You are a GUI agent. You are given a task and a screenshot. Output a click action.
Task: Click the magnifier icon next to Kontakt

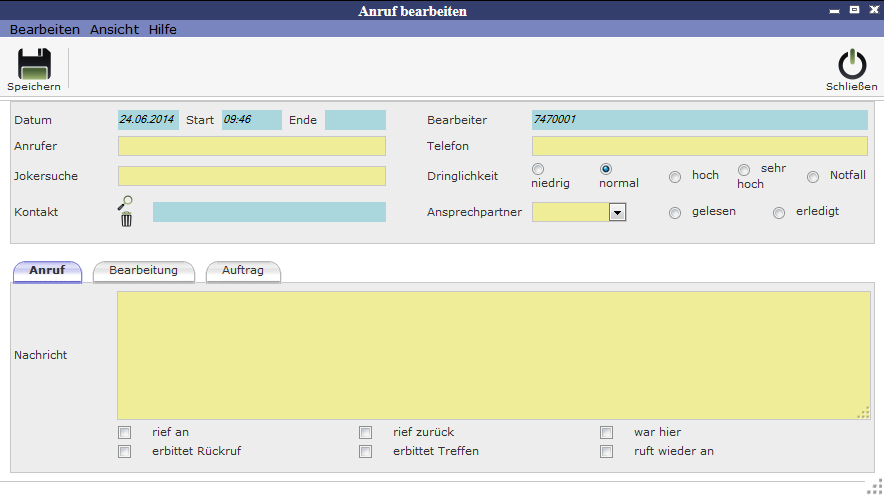tap(125, 202)
